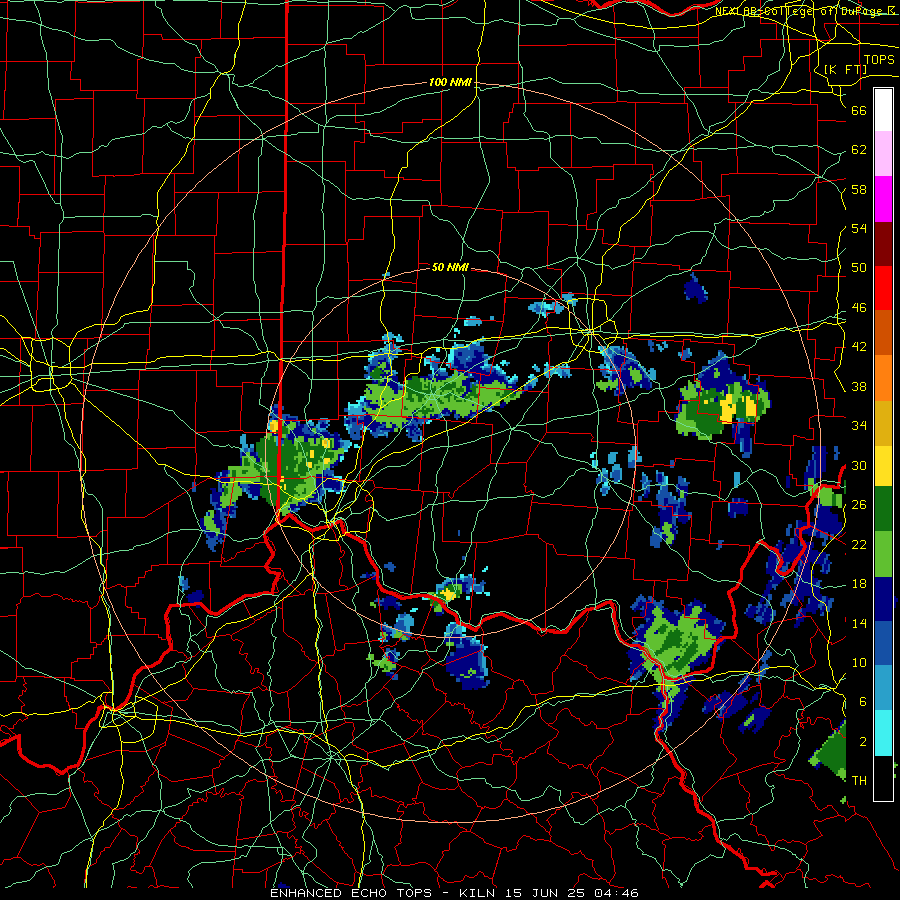Click the '58' legend value

[859, 189]
